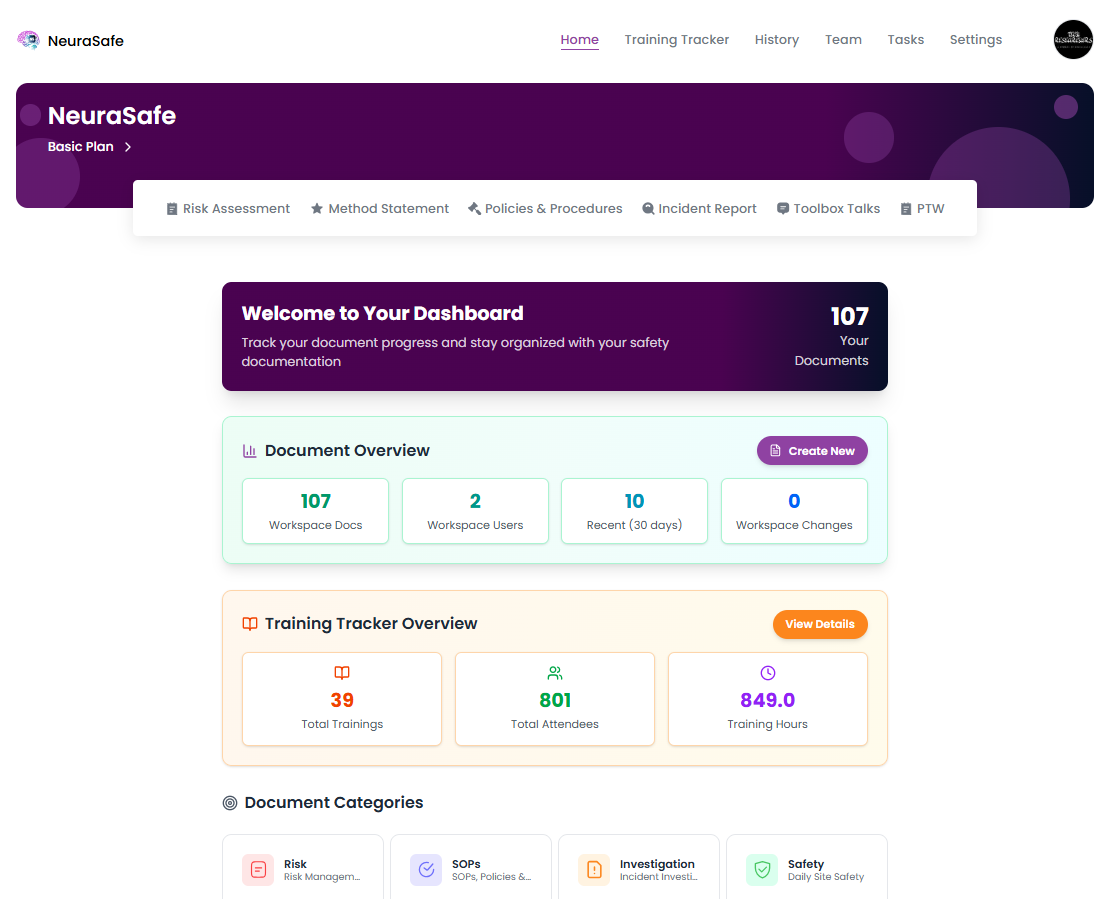Image resolution: width=1110 pixels, height=899 pixels.
Task: Switch to the History page
Action: (x=777, y=40)
